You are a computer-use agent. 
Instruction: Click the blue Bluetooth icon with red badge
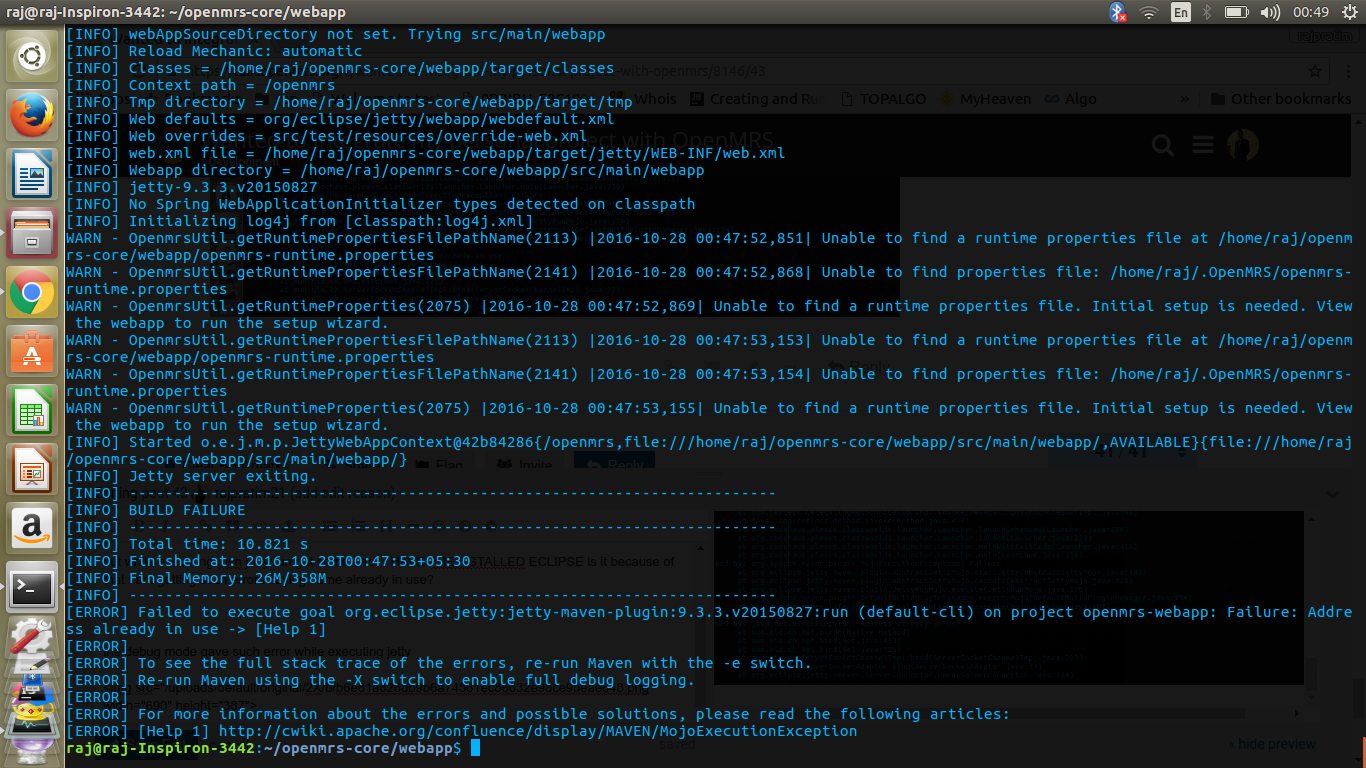click(x=1118, y=12)
